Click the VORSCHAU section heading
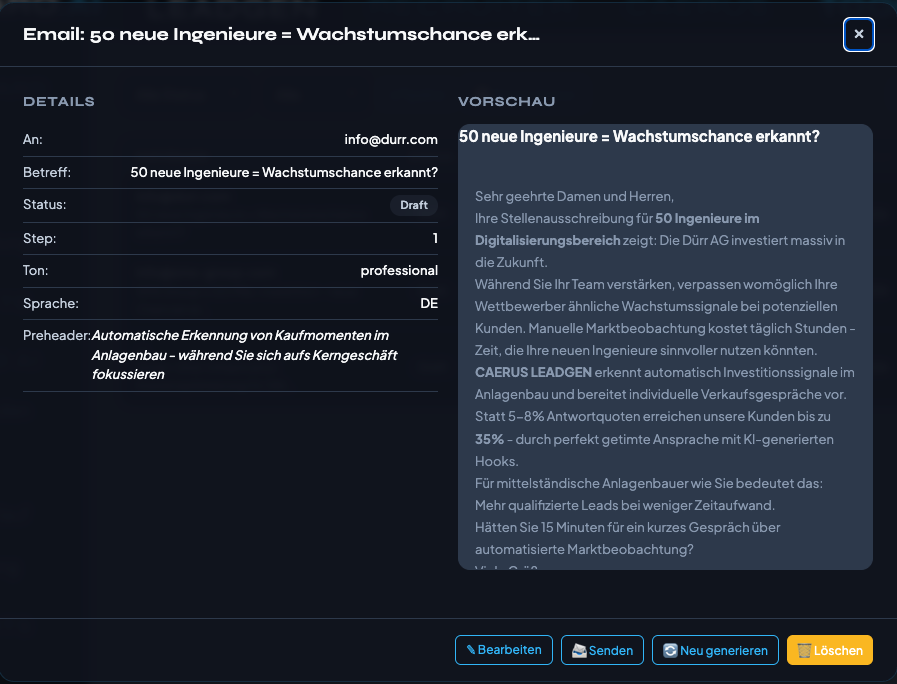The image size is (897, 684). coord(506,102)
